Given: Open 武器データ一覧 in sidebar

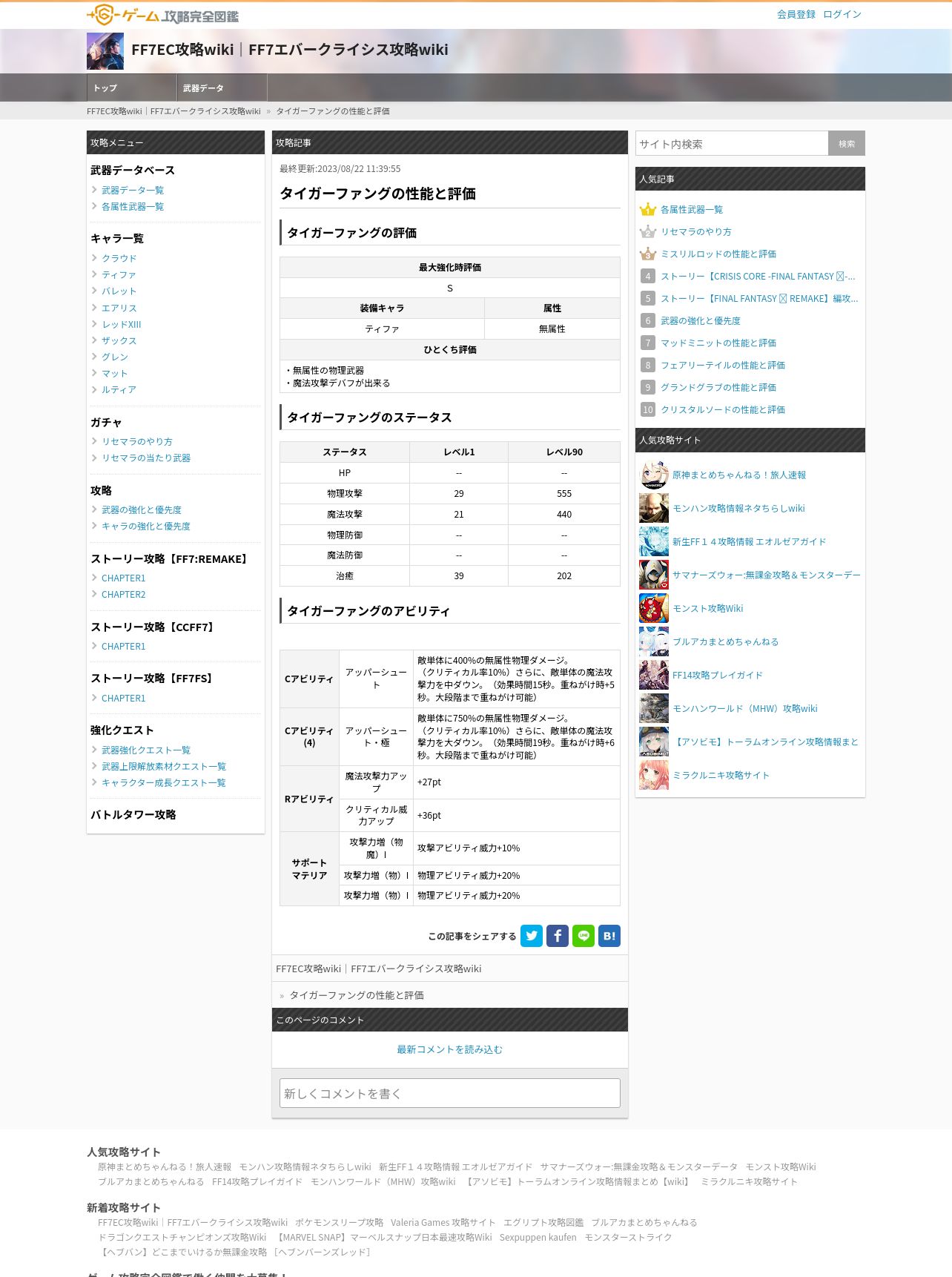Looking at the screenshot, I should pyautogui.click(x=133, y=190).
